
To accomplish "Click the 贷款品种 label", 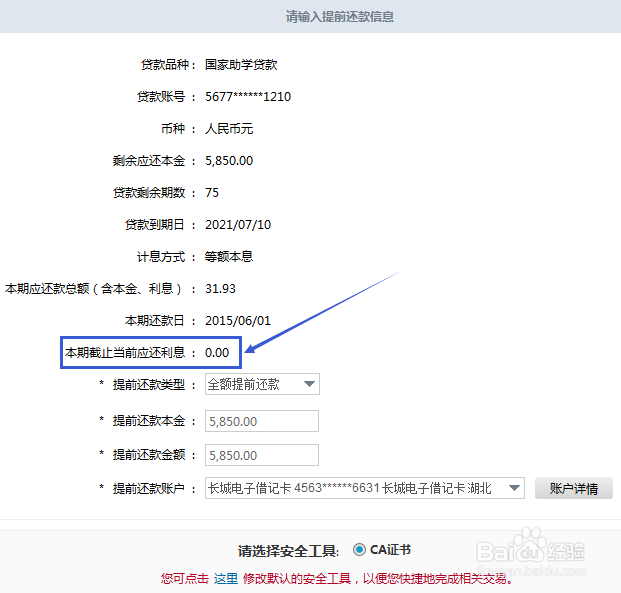I will 165,65.
